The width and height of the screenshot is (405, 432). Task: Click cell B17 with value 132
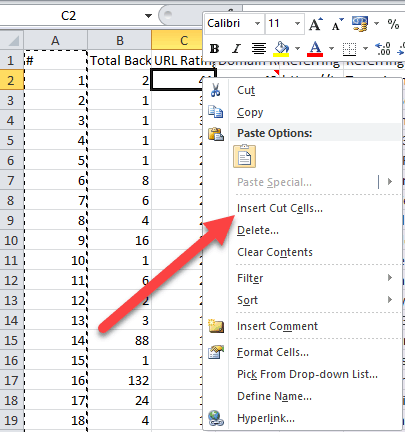click(x=120, y=380)
